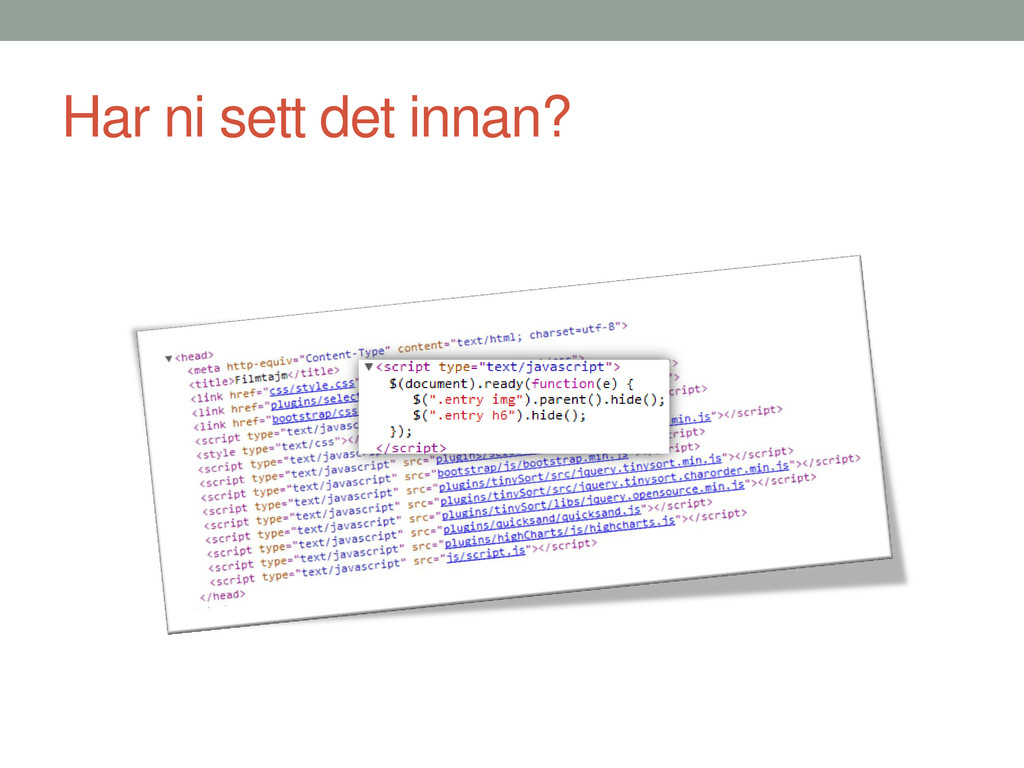Click the $(".entry h6").hide(); line
1024x768 pixels.
click(x=500, y=415)
